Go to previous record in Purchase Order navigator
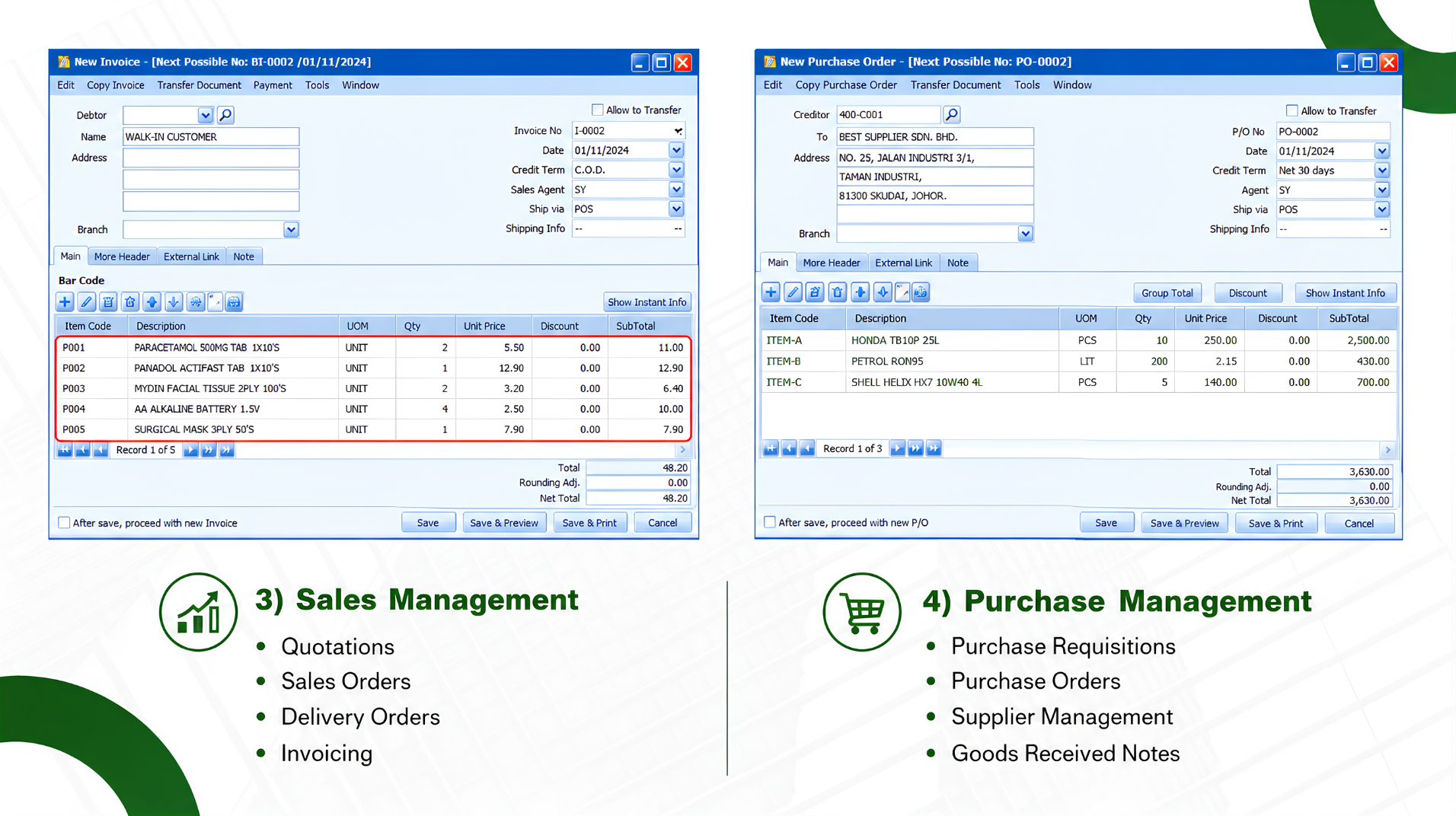Viewport: 1456px width, 816px height. pyautogui.click(x=807, y=448)
